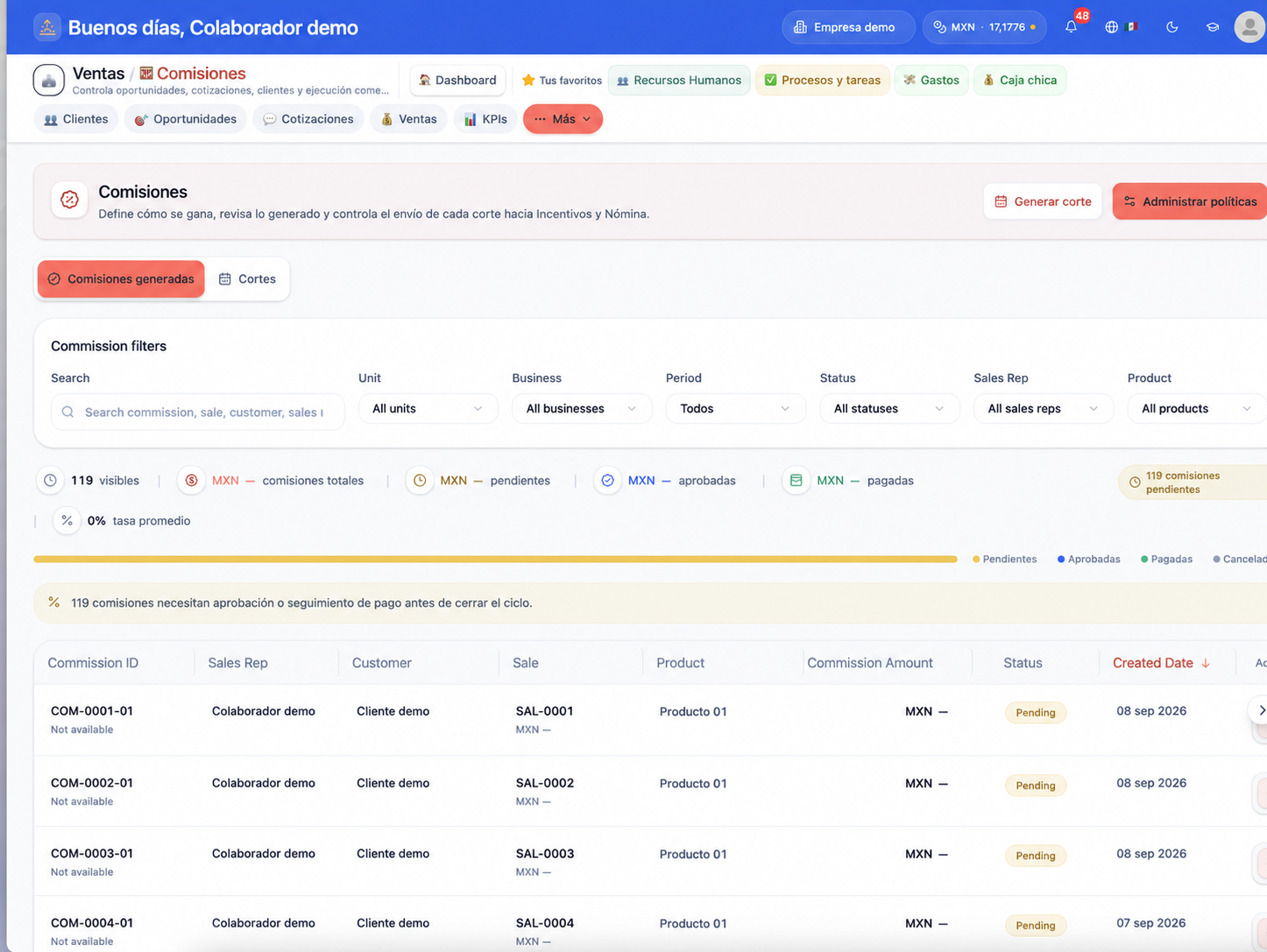Open the graduation cap help icon
Viewport: 1267px width, 952px height.
[1213, 27]
